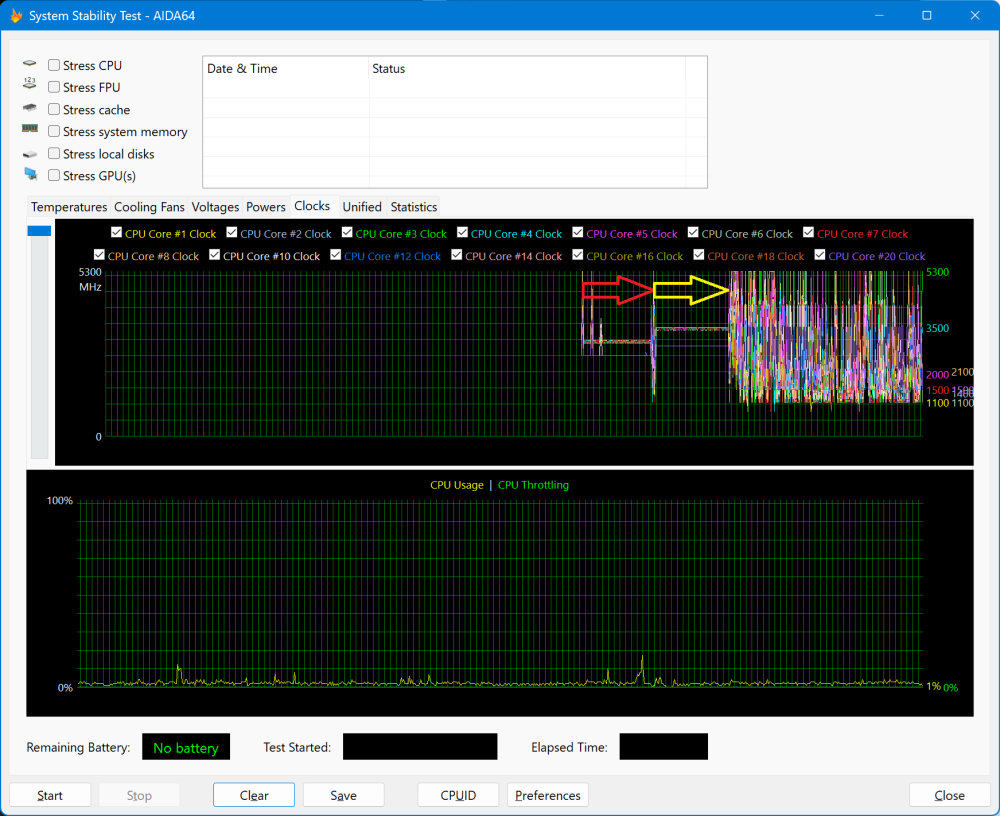
Task: Click the Test Started field
Action: pyautogui.click(x=420, y=746)
